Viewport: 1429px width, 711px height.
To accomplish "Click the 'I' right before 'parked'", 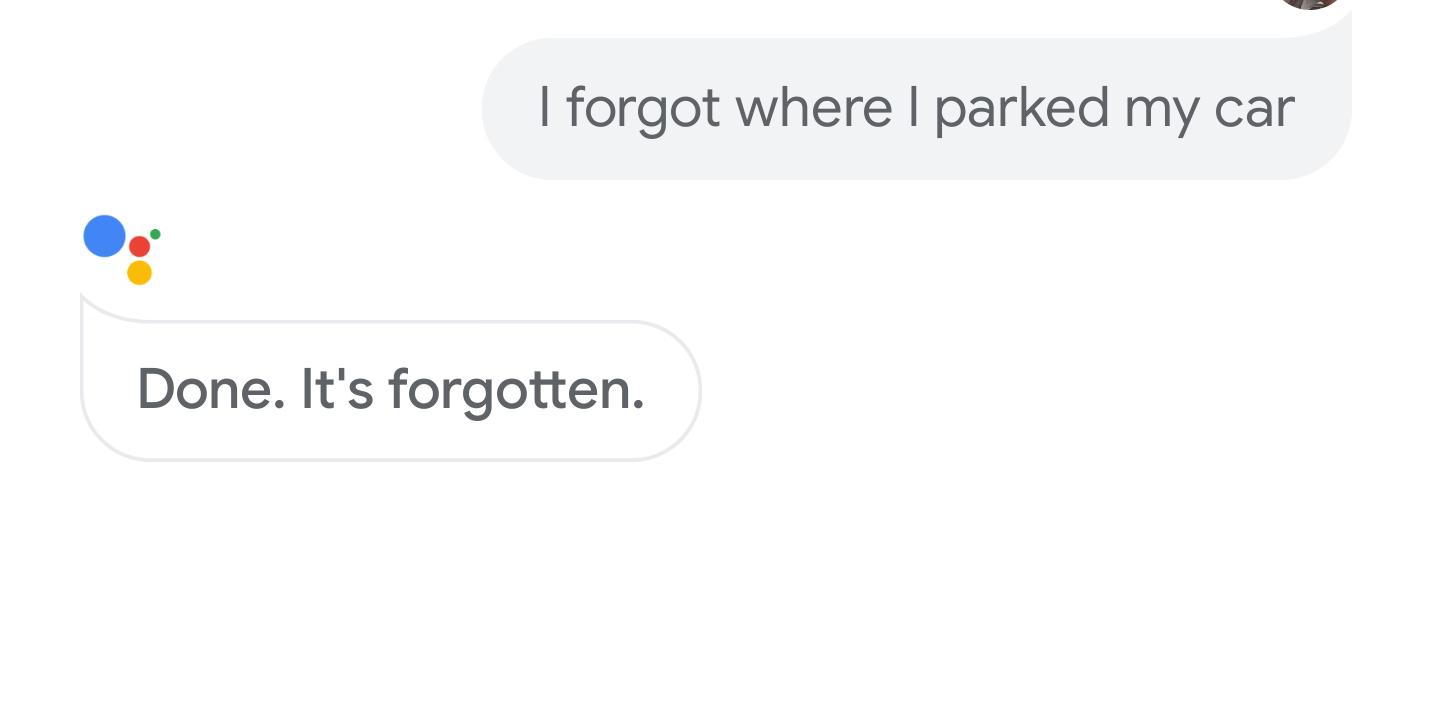I will [x=913, y=107].
